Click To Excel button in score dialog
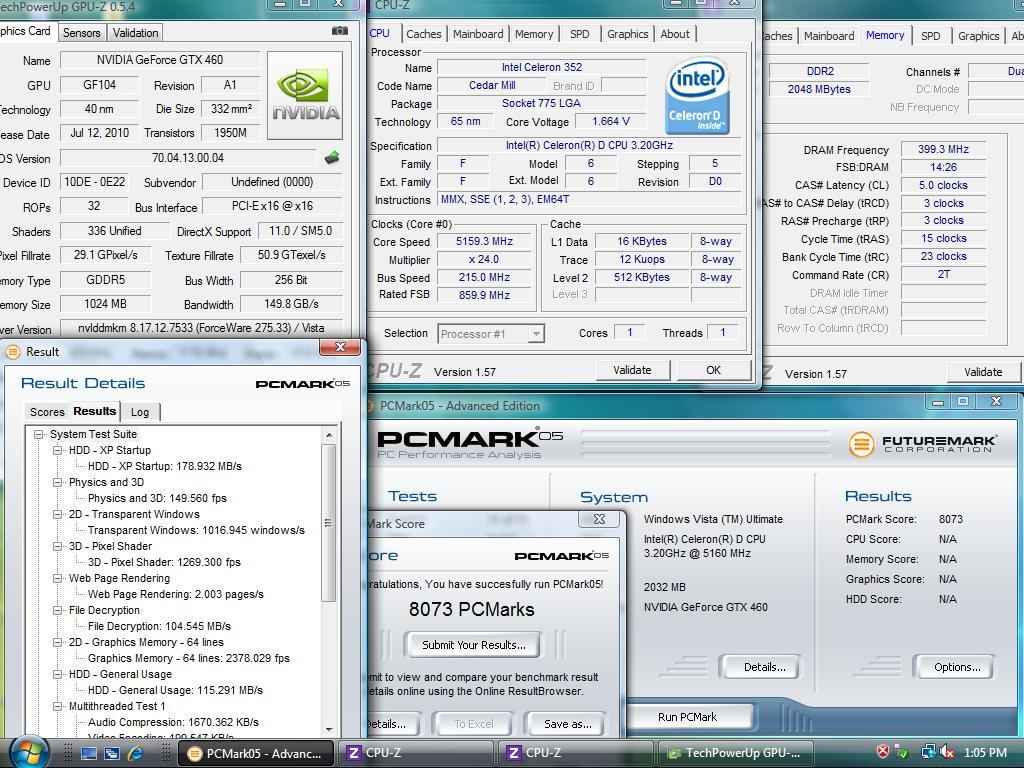1024x768 pixels. tap(473, 724)
